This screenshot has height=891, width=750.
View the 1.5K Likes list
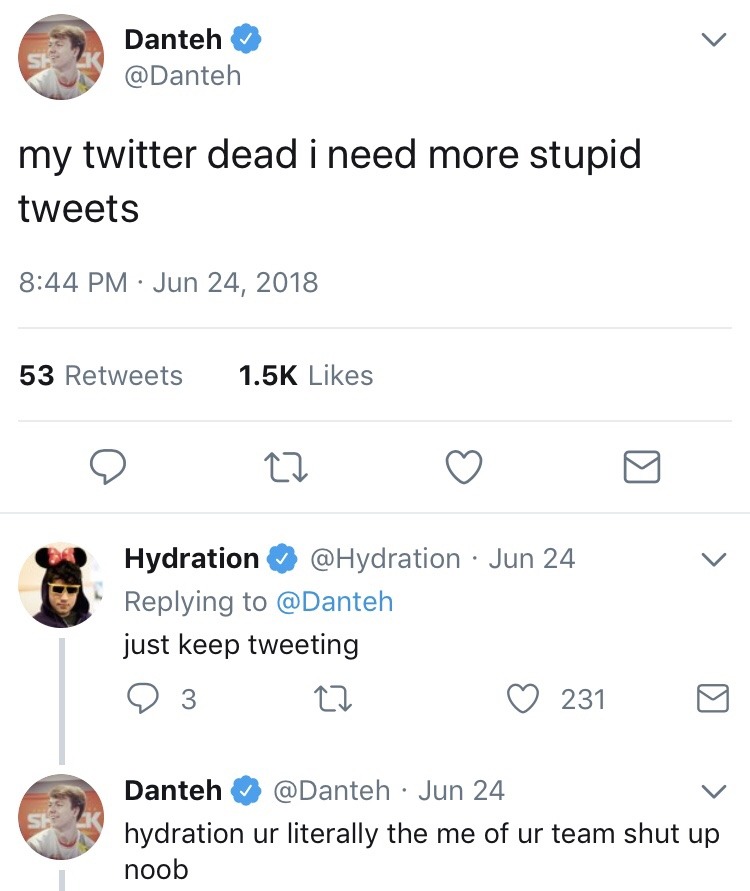[x=305, y=376]
